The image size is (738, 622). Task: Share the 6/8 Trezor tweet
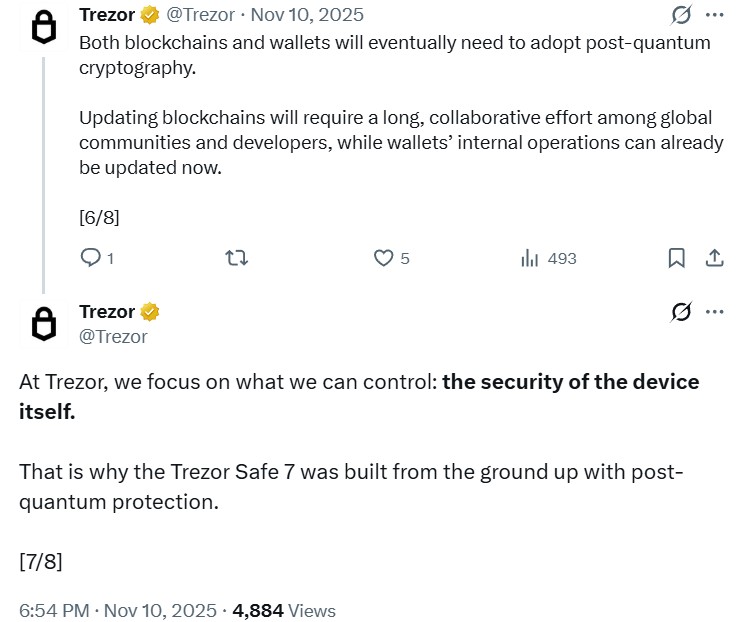click(714, 258)
